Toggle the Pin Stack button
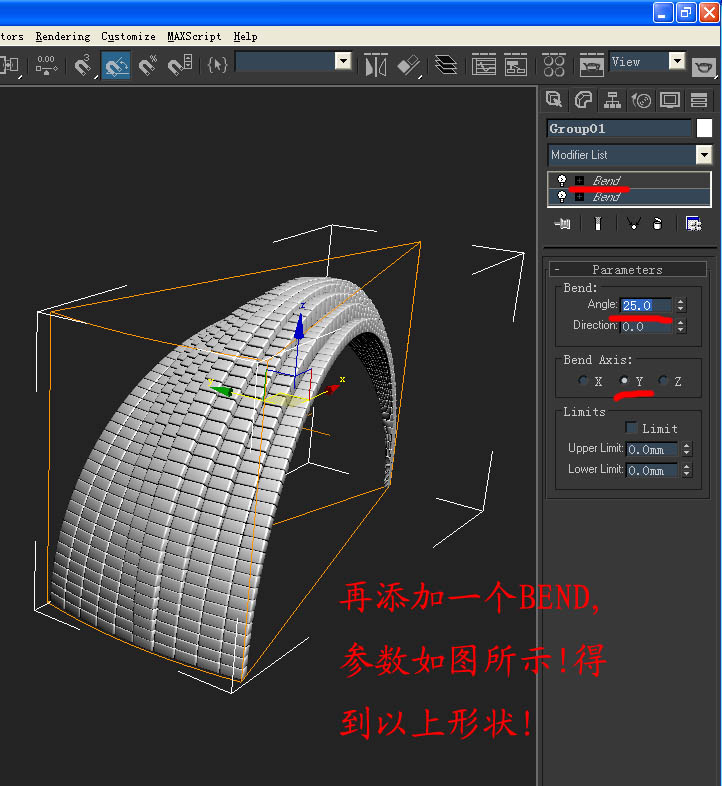The width and height of the screenshot is (722, 786). [x=563, y=224]
